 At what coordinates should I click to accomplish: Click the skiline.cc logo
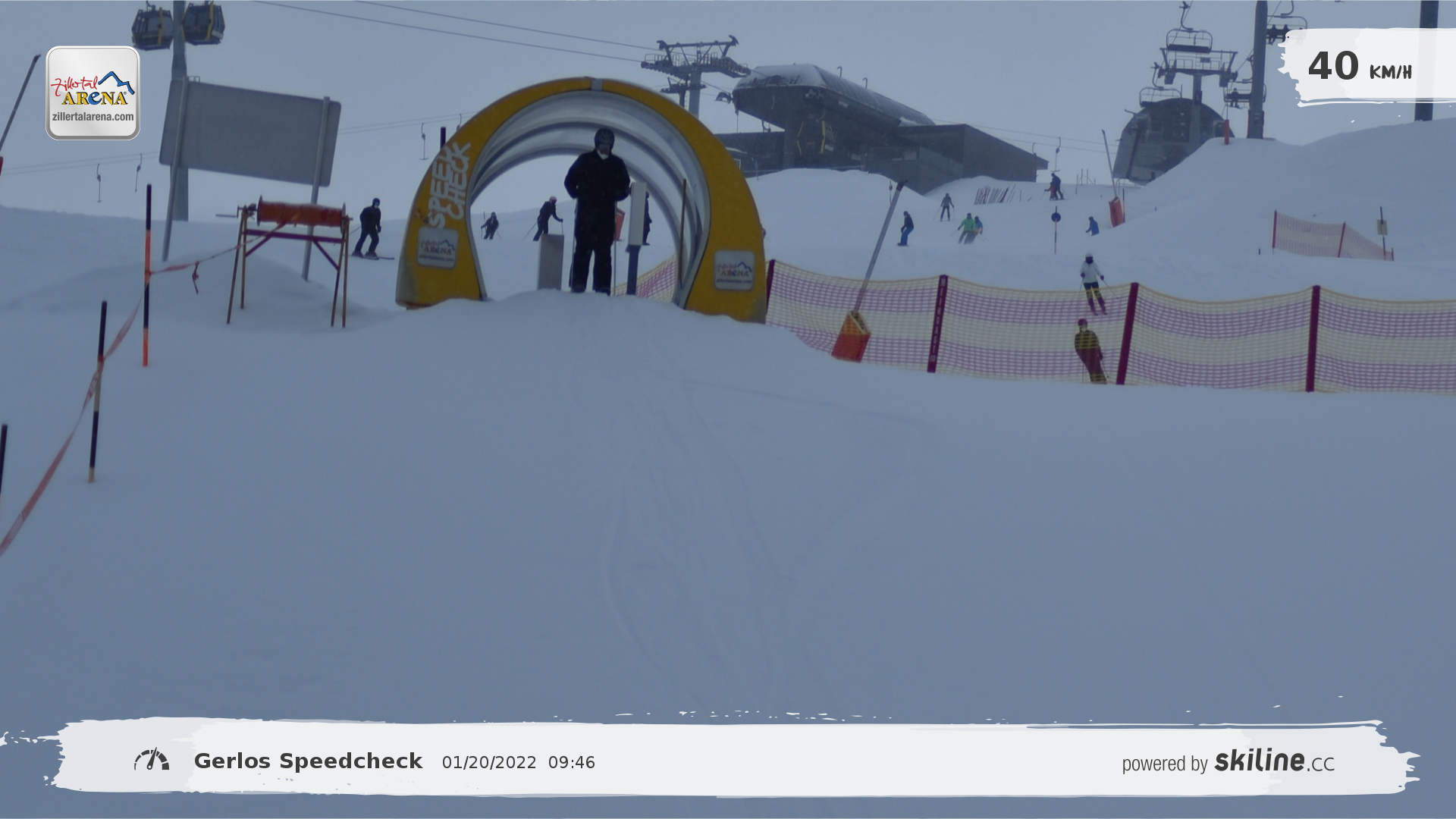(x=1274, y=761)
